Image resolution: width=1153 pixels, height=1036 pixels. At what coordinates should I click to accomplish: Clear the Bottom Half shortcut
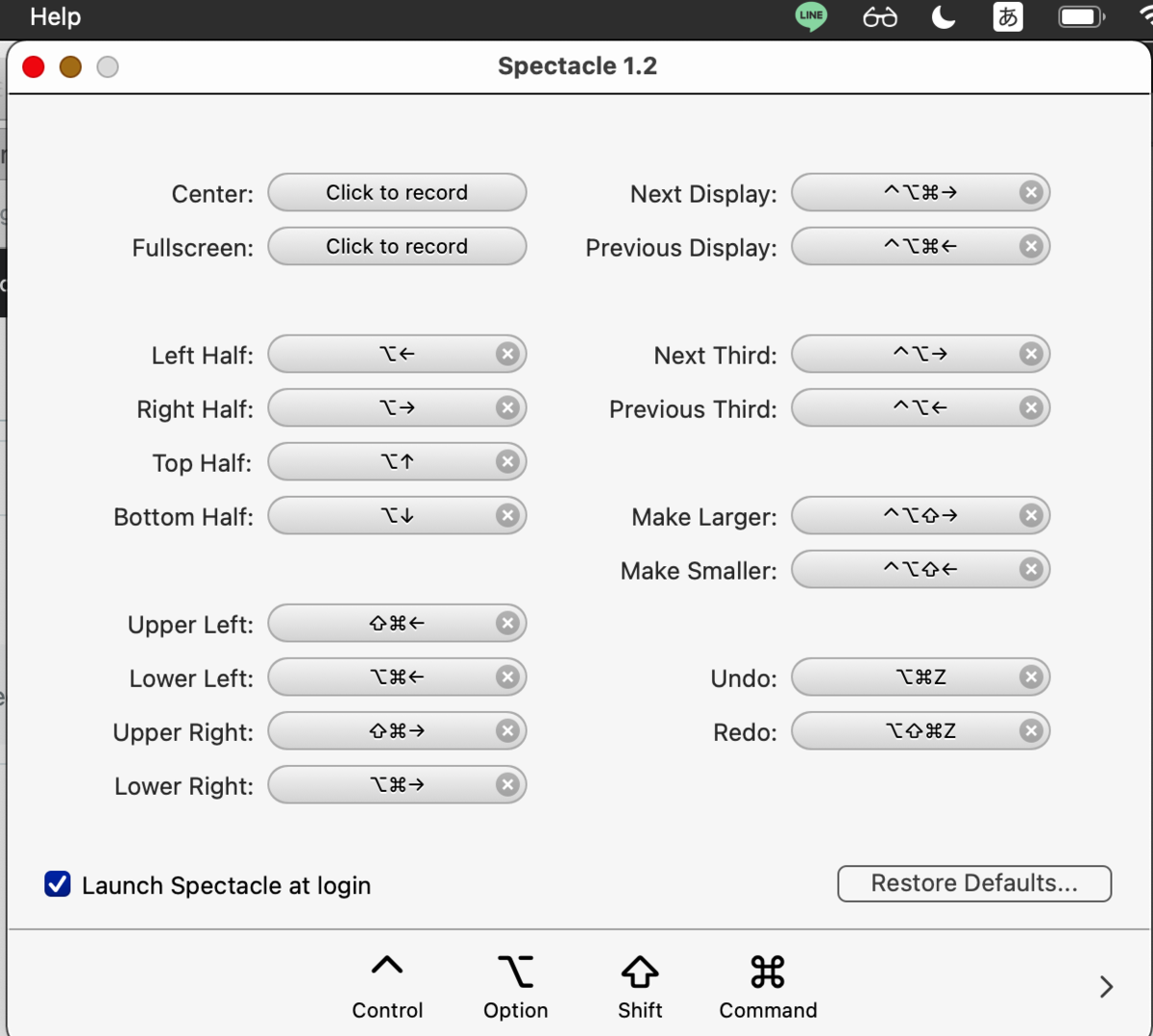click(507, 516)
